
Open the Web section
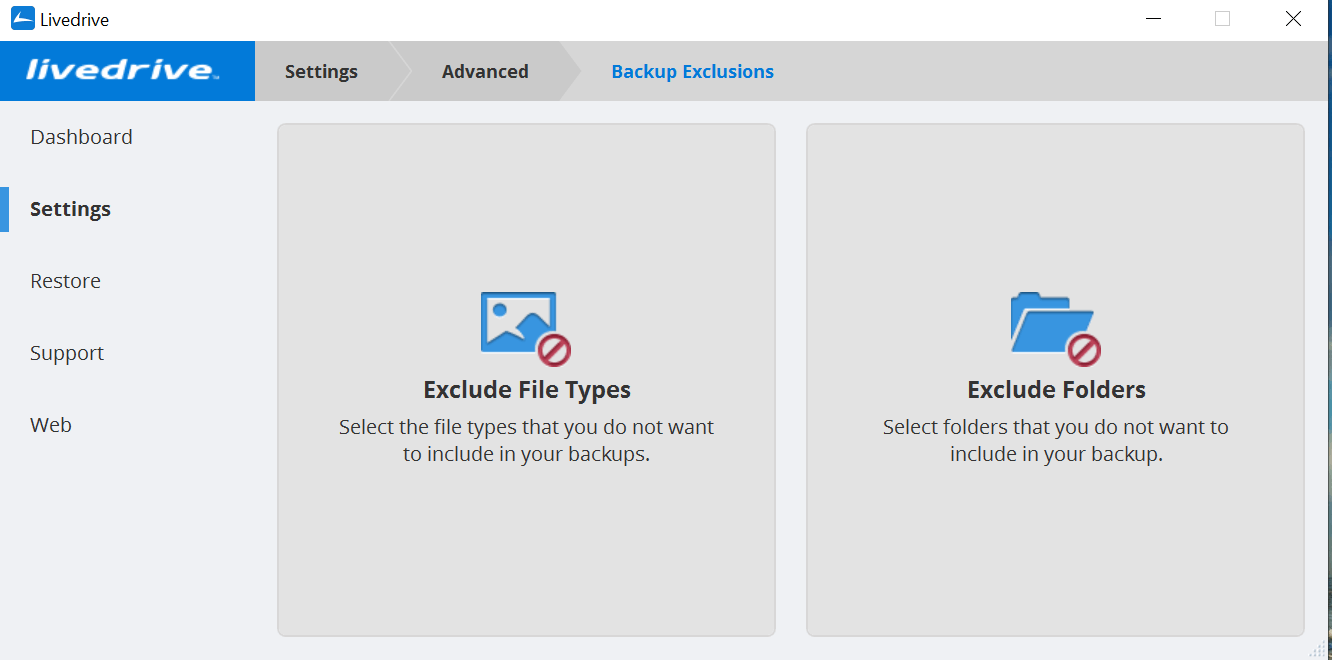[x=50, y=424]
